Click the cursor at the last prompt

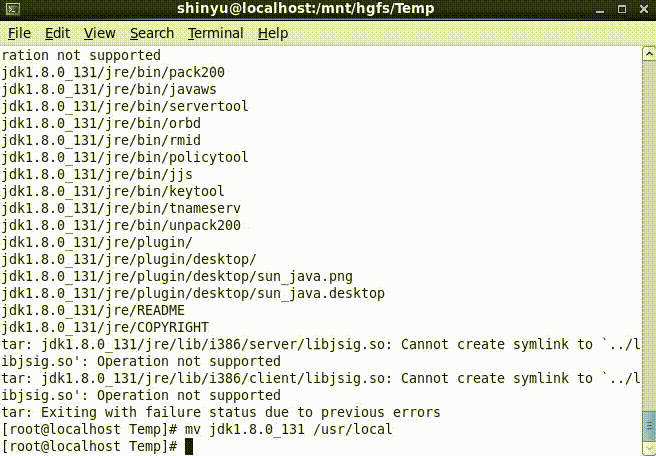[189, 446]
